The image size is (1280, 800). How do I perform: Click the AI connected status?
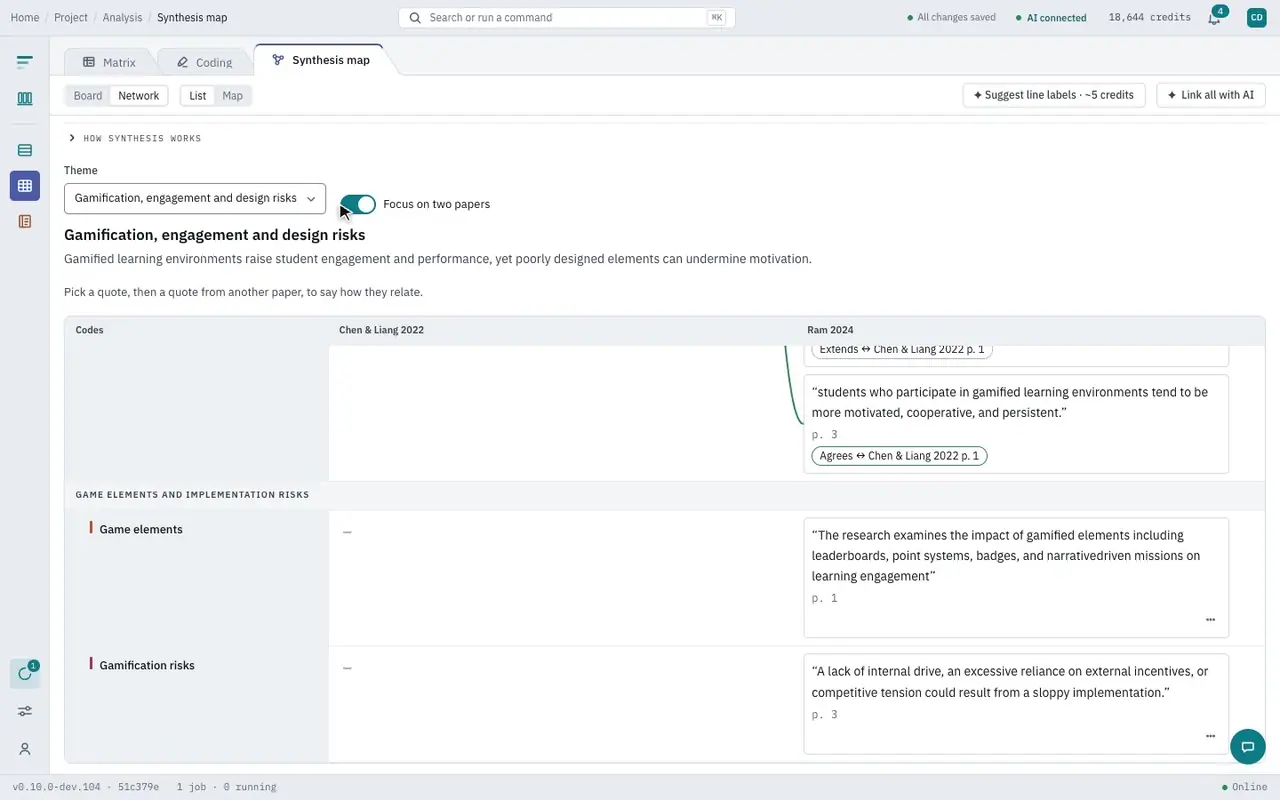point(1051,18)
